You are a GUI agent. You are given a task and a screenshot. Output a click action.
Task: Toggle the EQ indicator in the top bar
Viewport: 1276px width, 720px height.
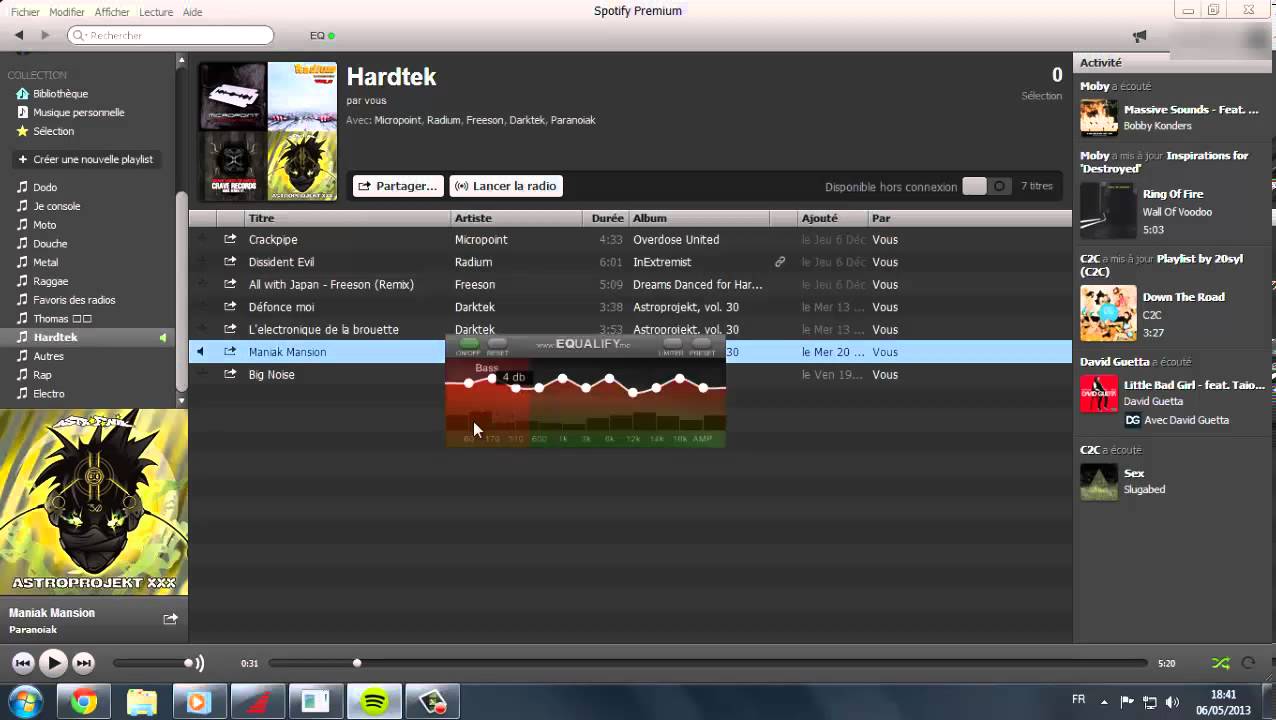(322, 35)
